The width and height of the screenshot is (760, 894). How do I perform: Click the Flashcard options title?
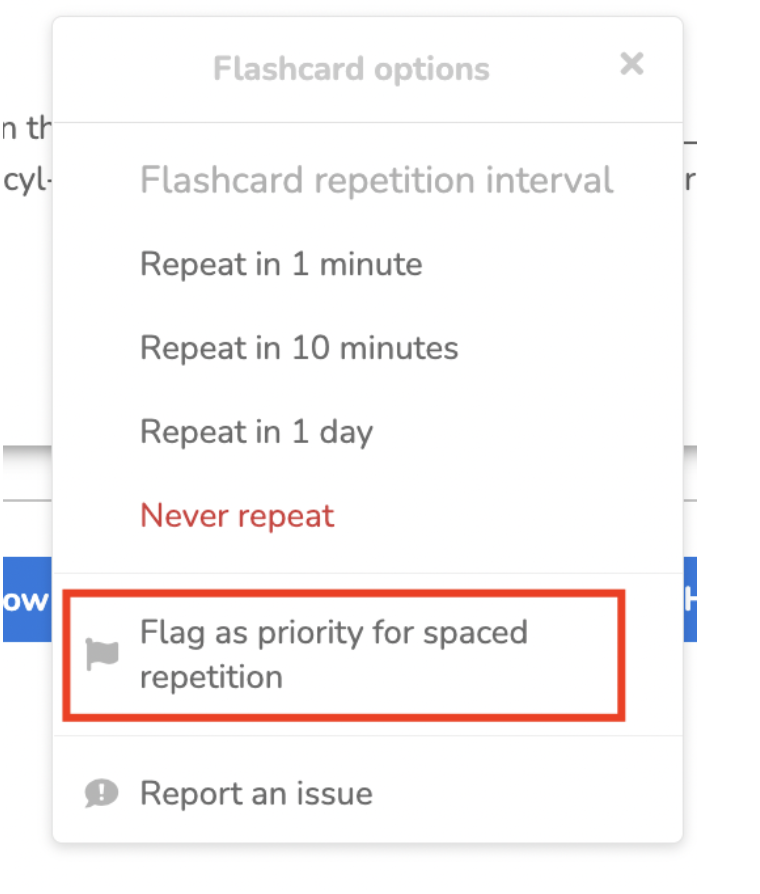351,70
